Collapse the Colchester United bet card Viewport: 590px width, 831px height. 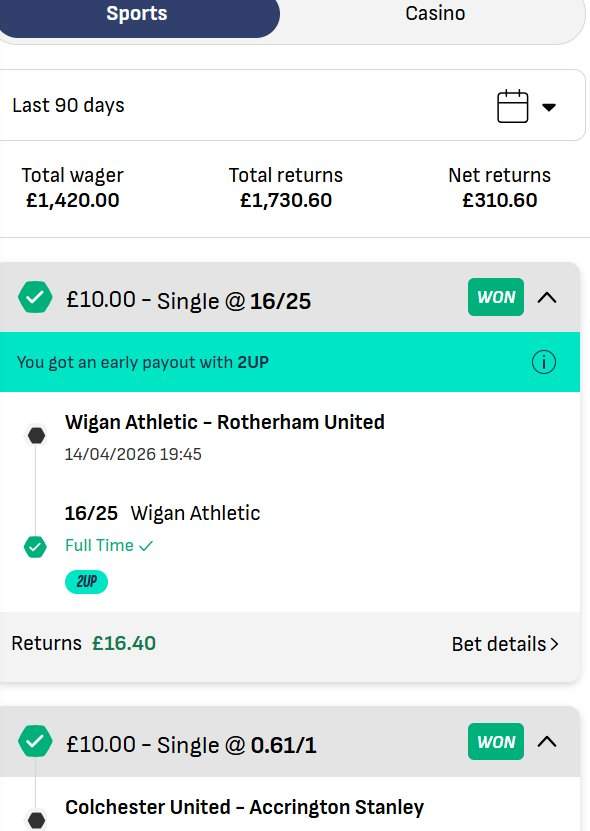click(x=548, y=742)
